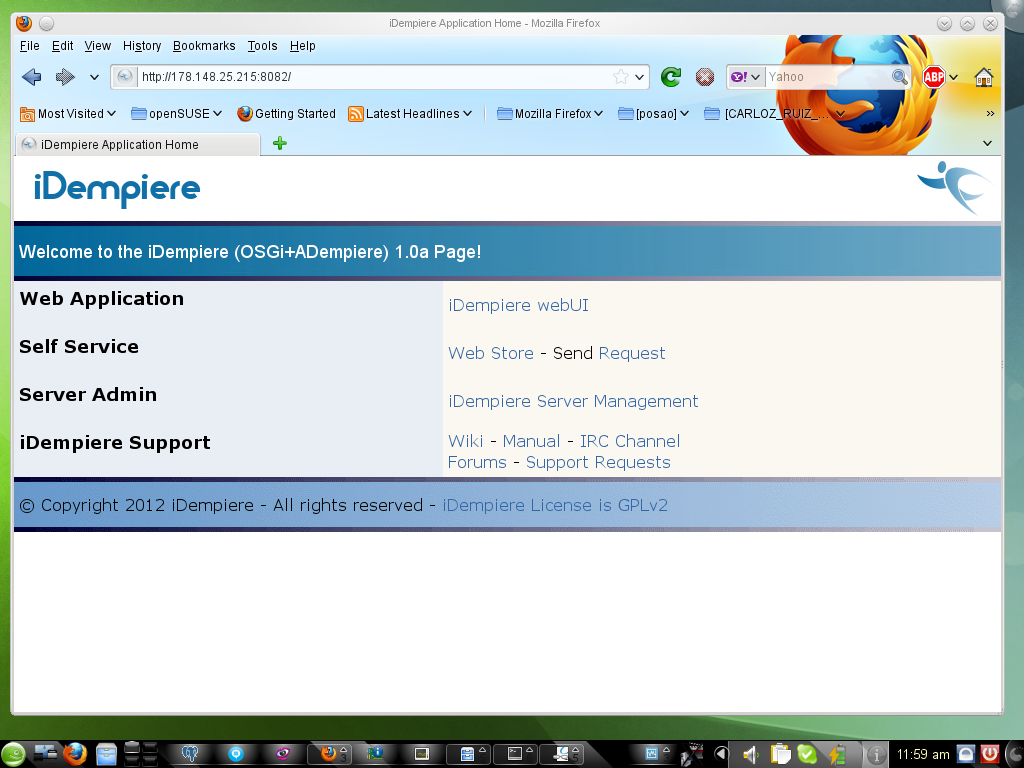The width and height of the screenshot is (1024, 768).
Task: Adjust volume via the speaker tray icon
Action: click(x=750, y=755)
